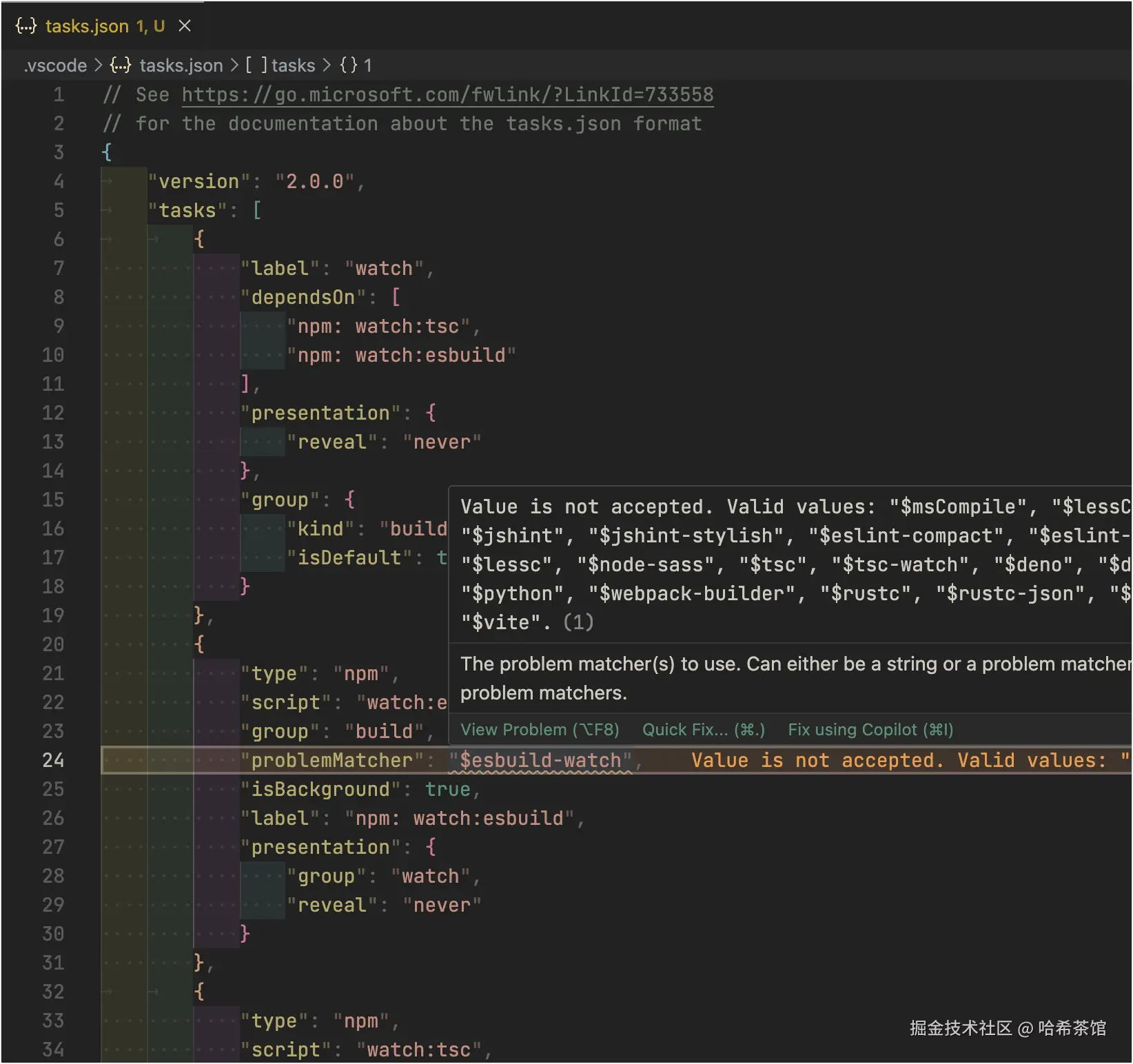Open the .vscode breadcrumb folder

(55, 65)
